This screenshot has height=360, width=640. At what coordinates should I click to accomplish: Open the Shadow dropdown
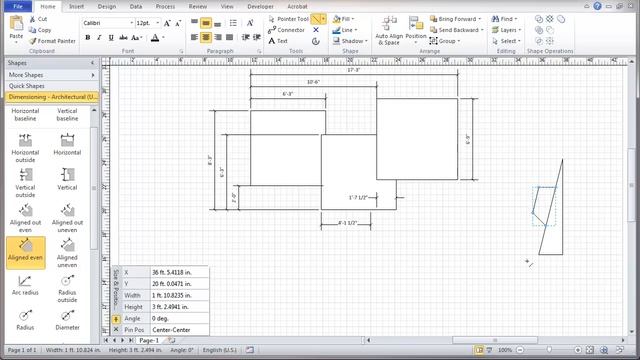point(350,41)
